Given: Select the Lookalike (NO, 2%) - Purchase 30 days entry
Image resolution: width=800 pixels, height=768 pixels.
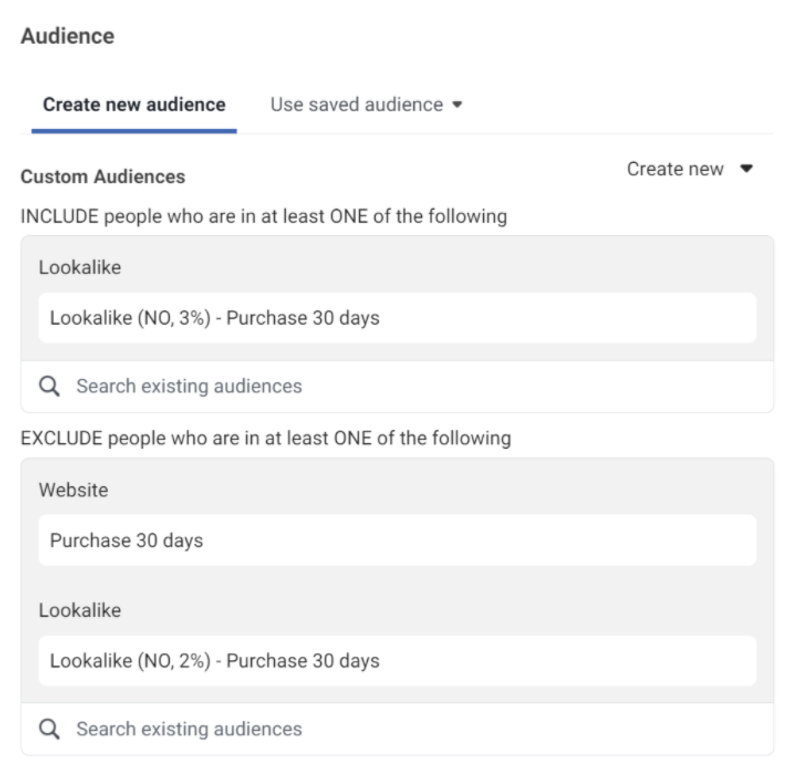Looking at the screenshot, I should pos(397,661).
